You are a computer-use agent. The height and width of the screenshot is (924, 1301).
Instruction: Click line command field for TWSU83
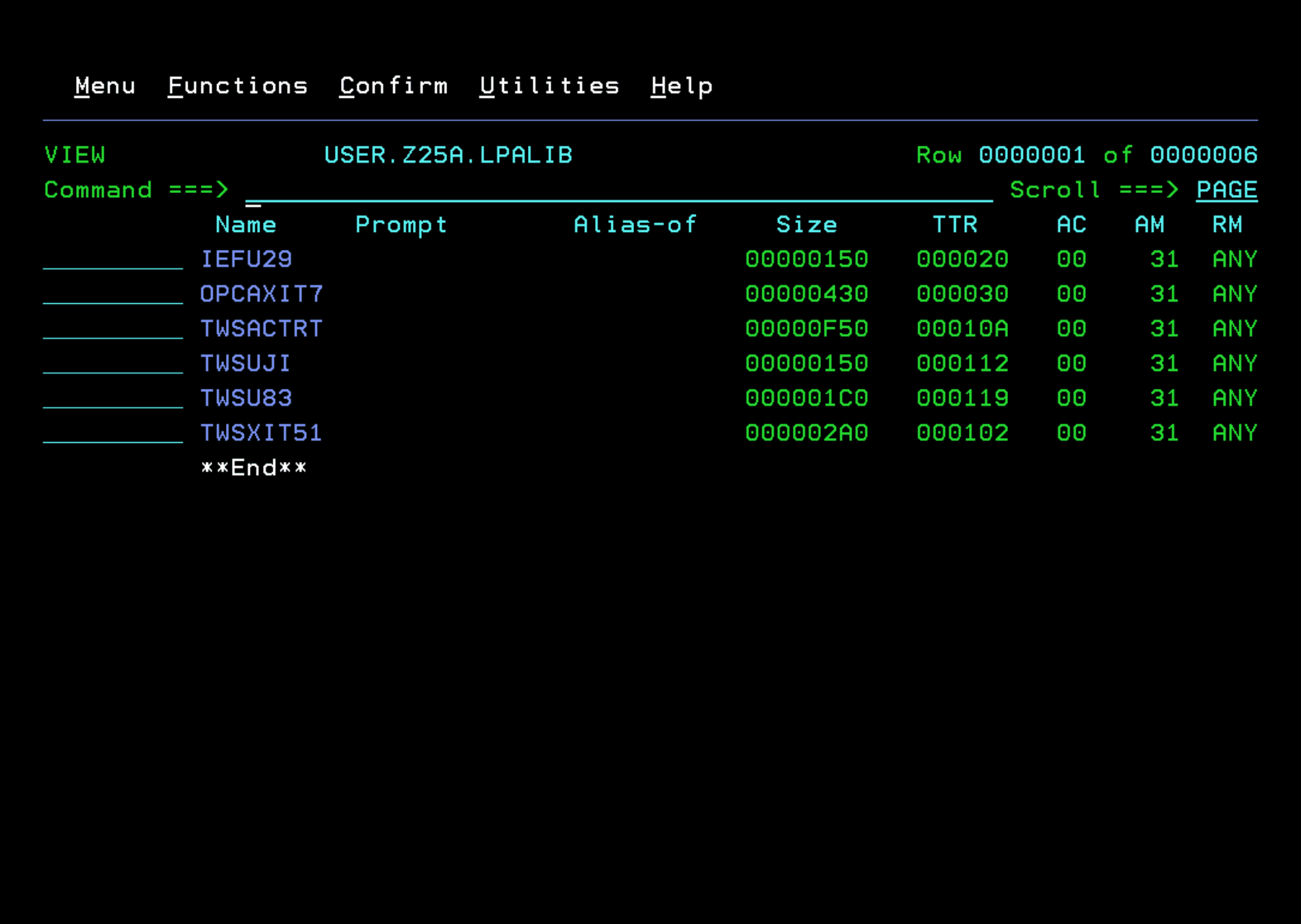click(113, 398)
